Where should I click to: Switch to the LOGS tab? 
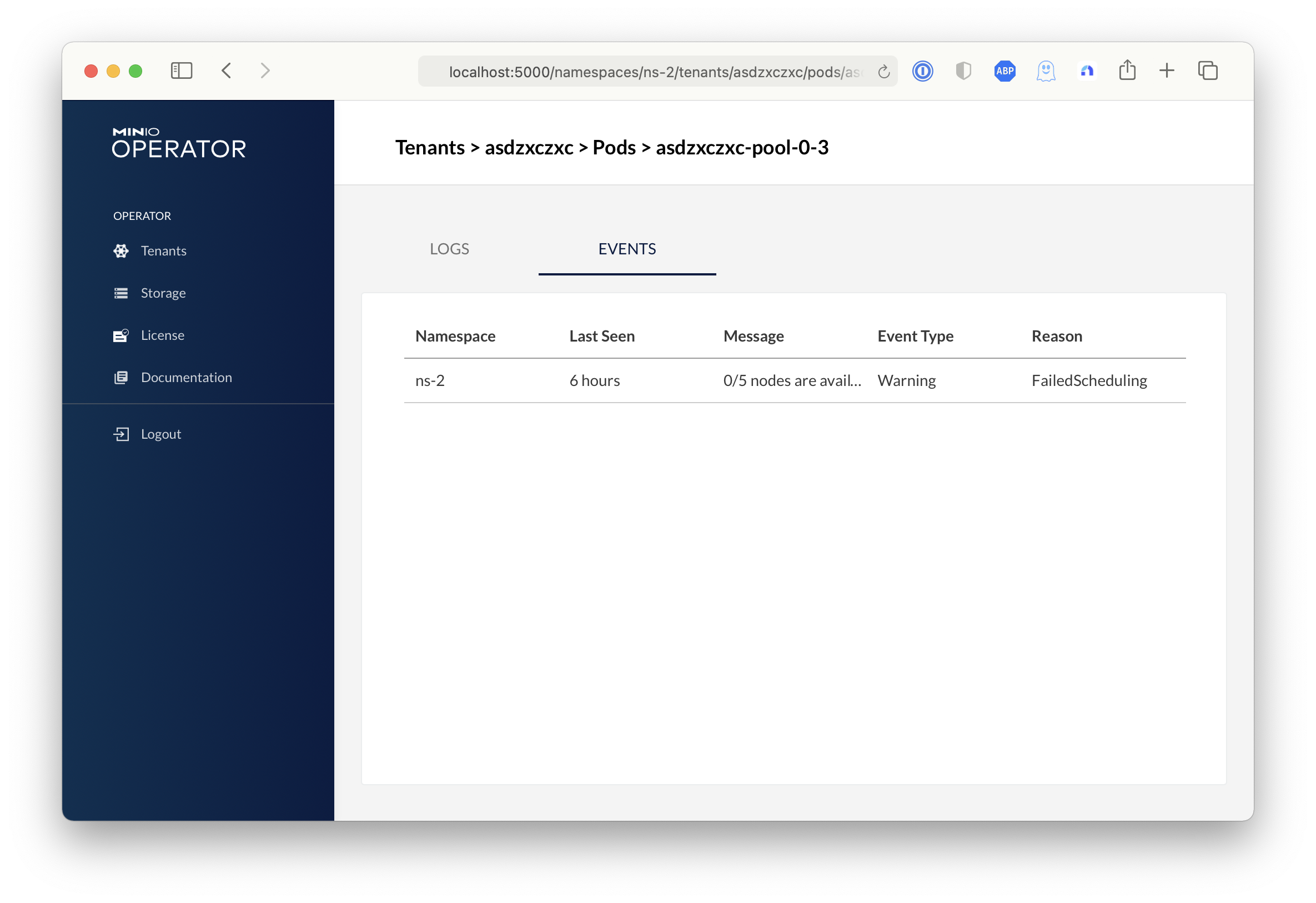click(449, 249)
